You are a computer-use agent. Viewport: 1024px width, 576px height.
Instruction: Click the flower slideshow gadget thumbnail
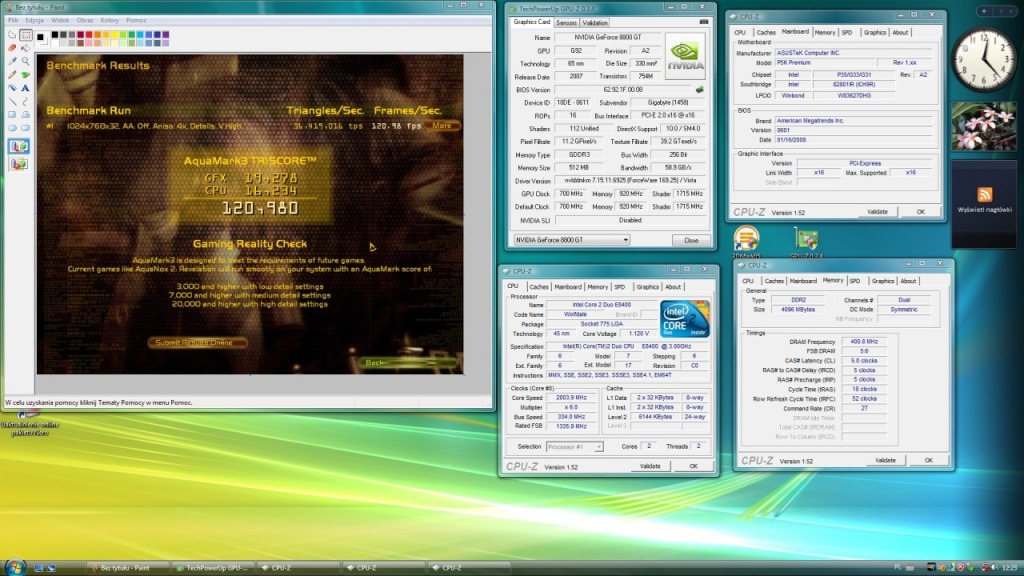984,126
